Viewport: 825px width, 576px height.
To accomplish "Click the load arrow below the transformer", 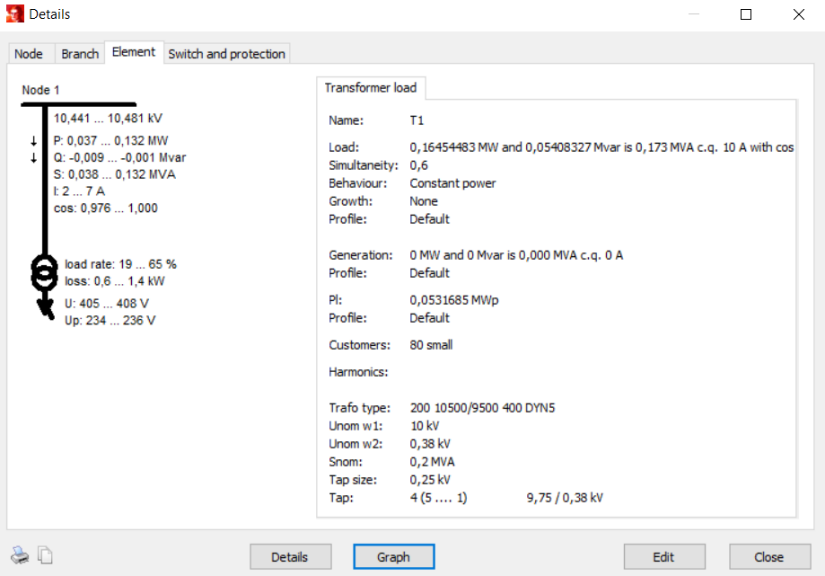I will point(45,307).
